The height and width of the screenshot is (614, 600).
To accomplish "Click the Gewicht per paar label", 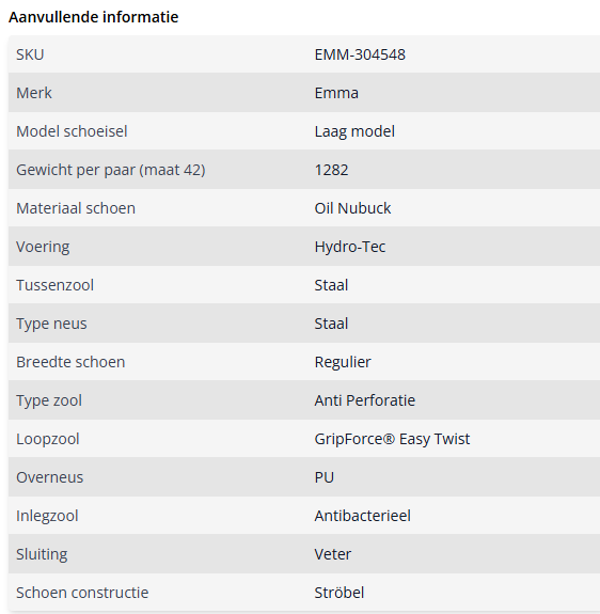I will click(110, 170).
